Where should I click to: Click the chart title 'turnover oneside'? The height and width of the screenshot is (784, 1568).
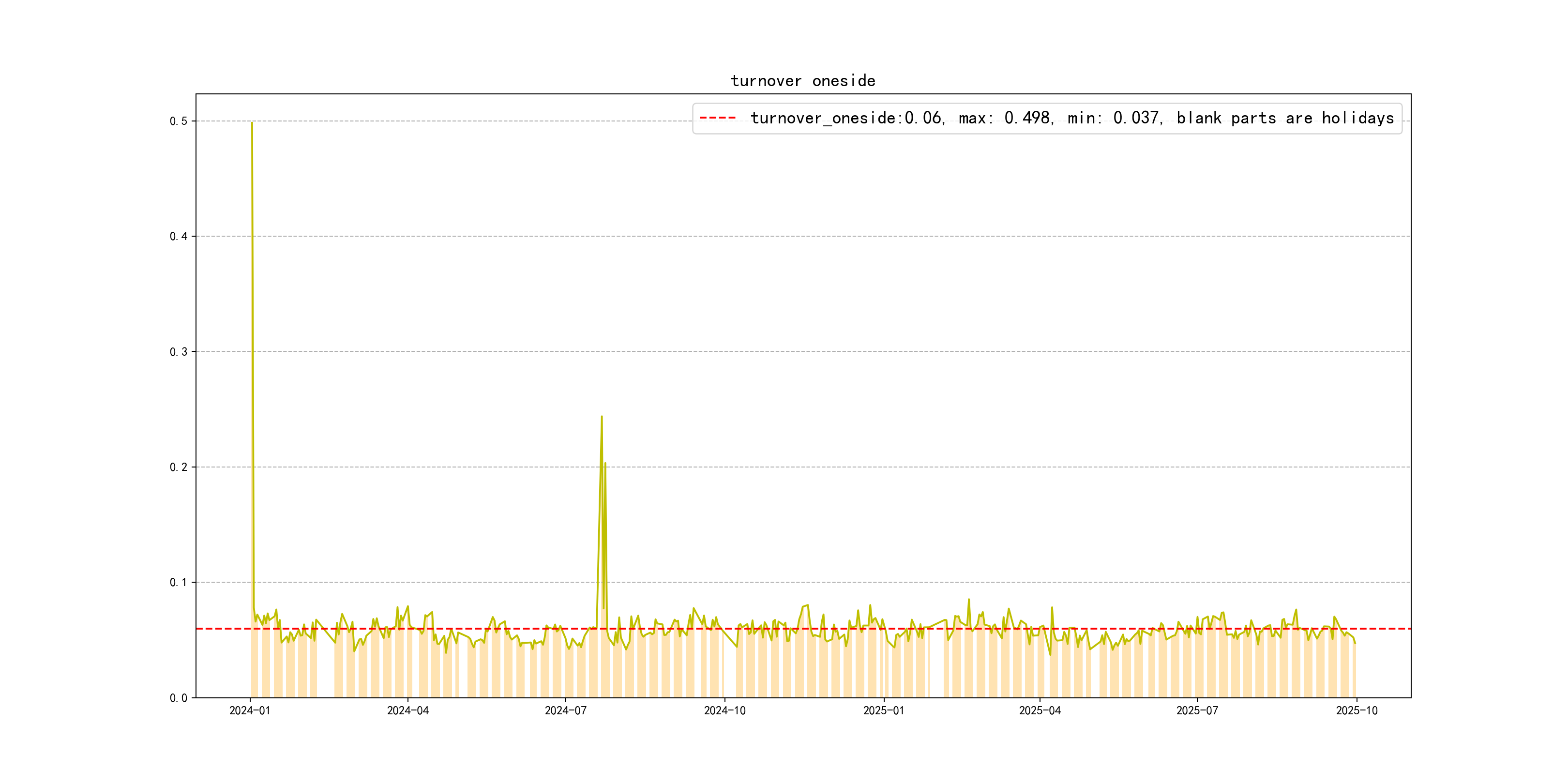click(x=803, y=81)
